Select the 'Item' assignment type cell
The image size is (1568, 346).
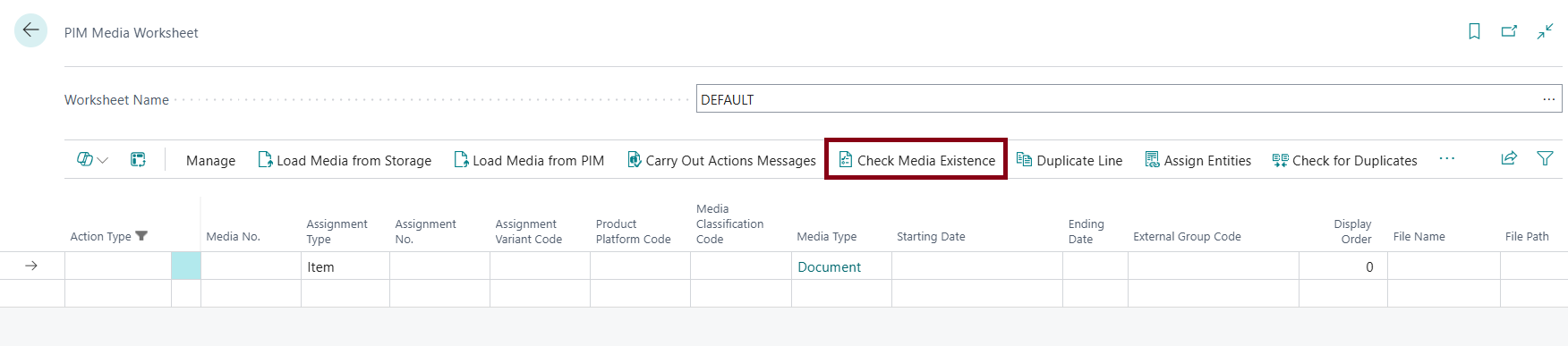click(x=345, y=266)
